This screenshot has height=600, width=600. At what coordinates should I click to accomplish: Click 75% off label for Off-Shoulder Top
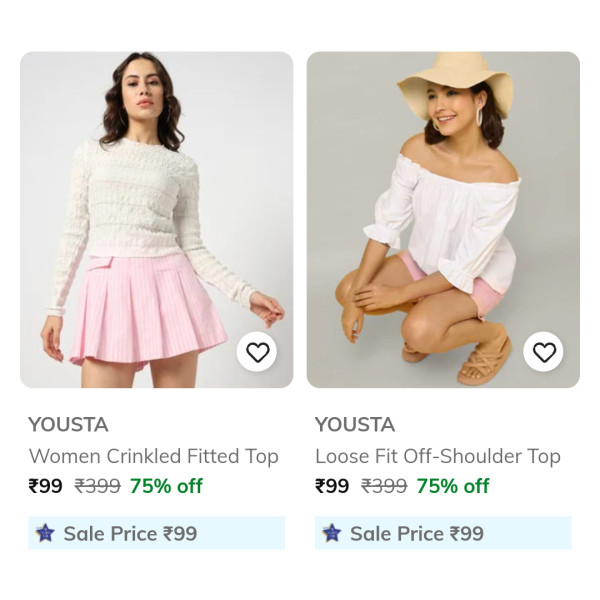tap(453, 486)
